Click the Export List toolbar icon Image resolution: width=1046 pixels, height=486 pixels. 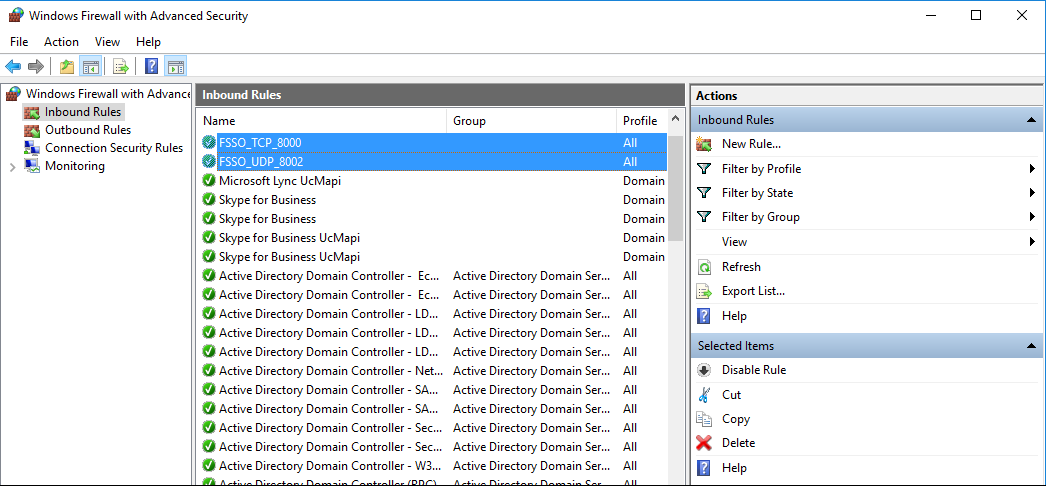click(120, 67)
